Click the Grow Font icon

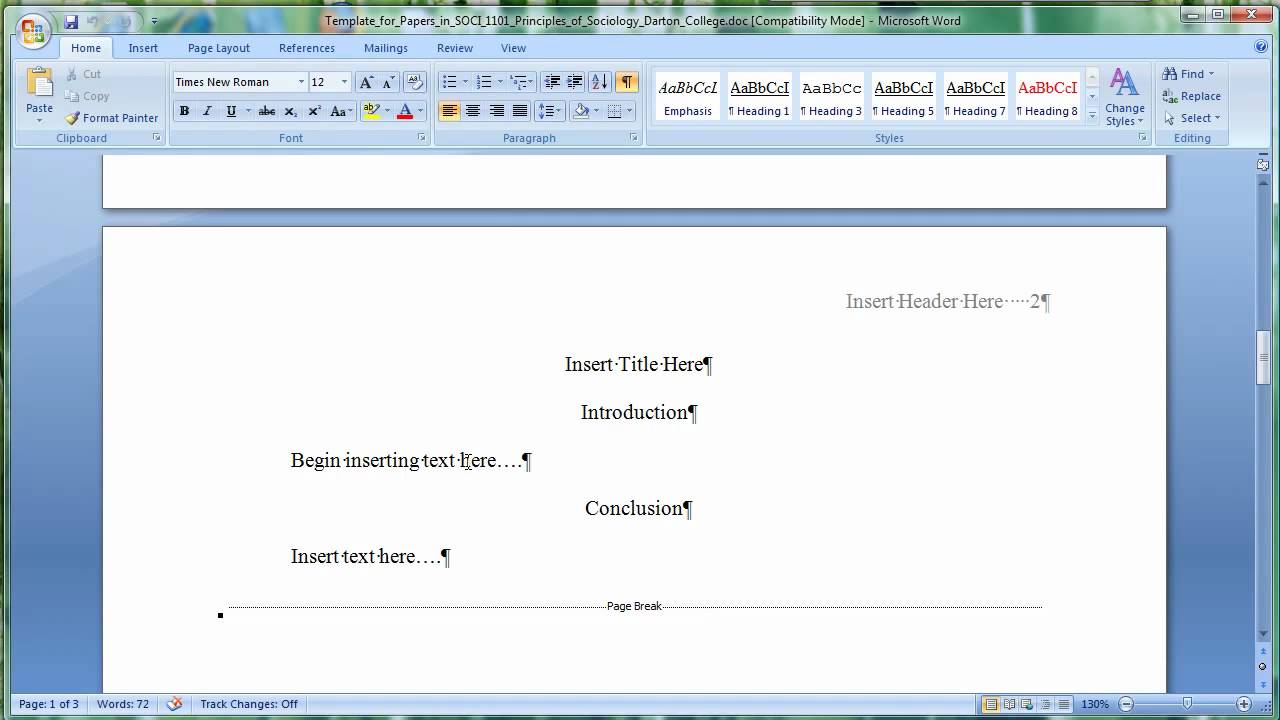366,82
